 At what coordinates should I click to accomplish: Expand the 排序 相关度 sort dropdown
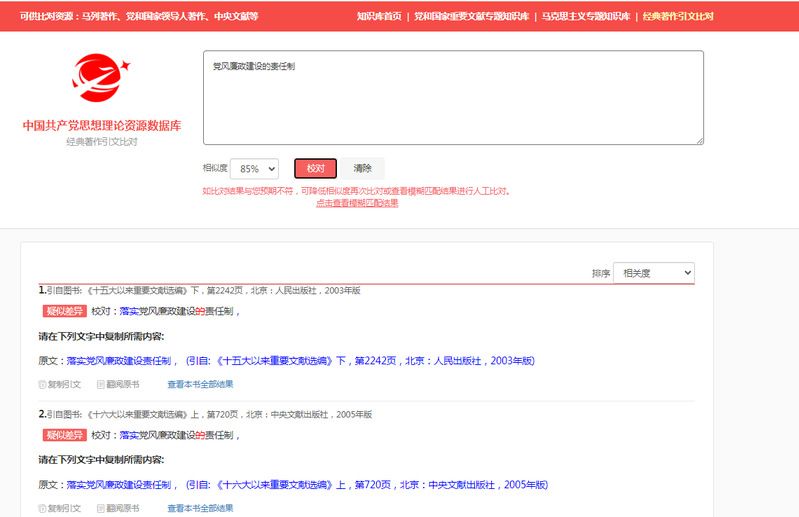(x=653, y=272)
